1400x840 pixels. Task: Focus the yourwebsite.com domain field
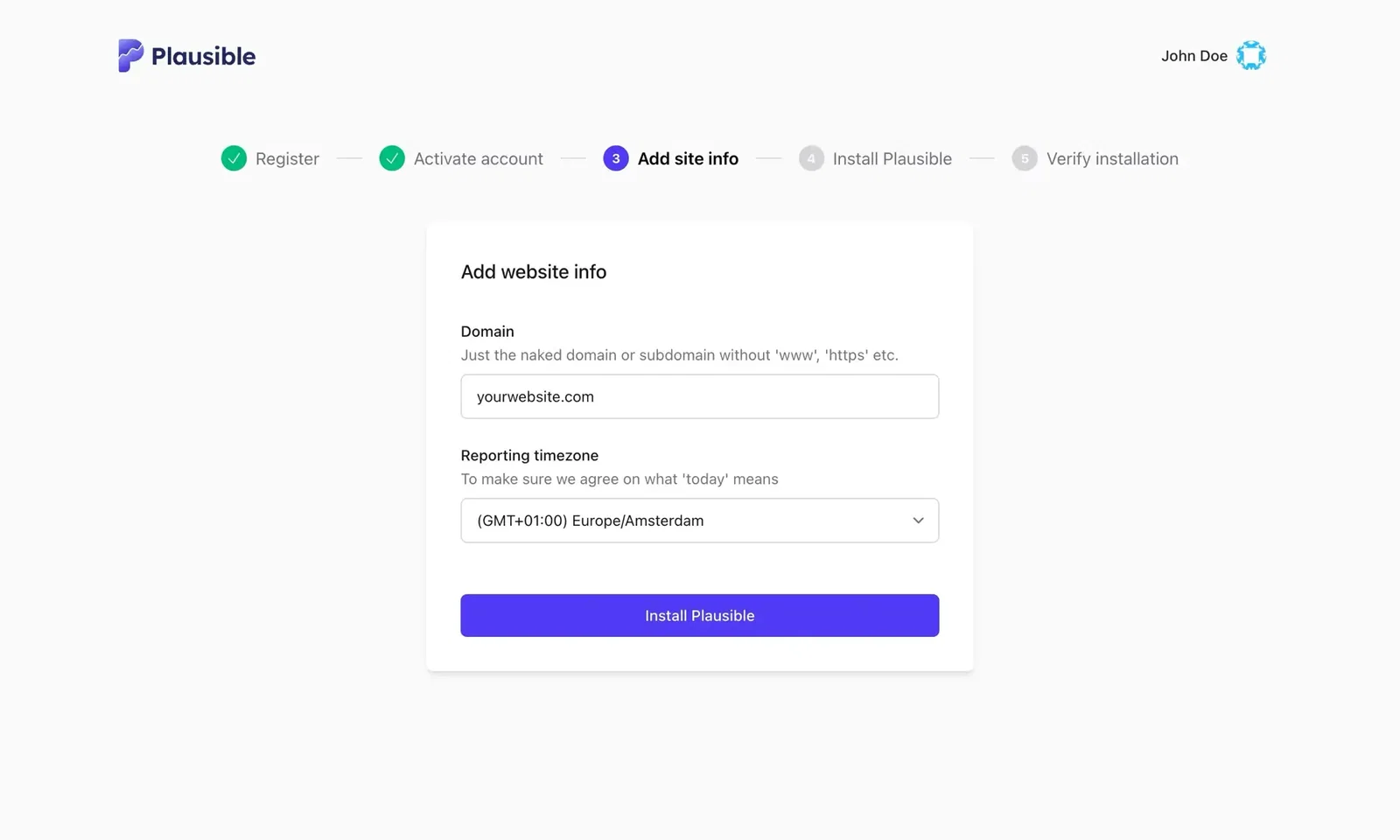click(x=699, y=396)
